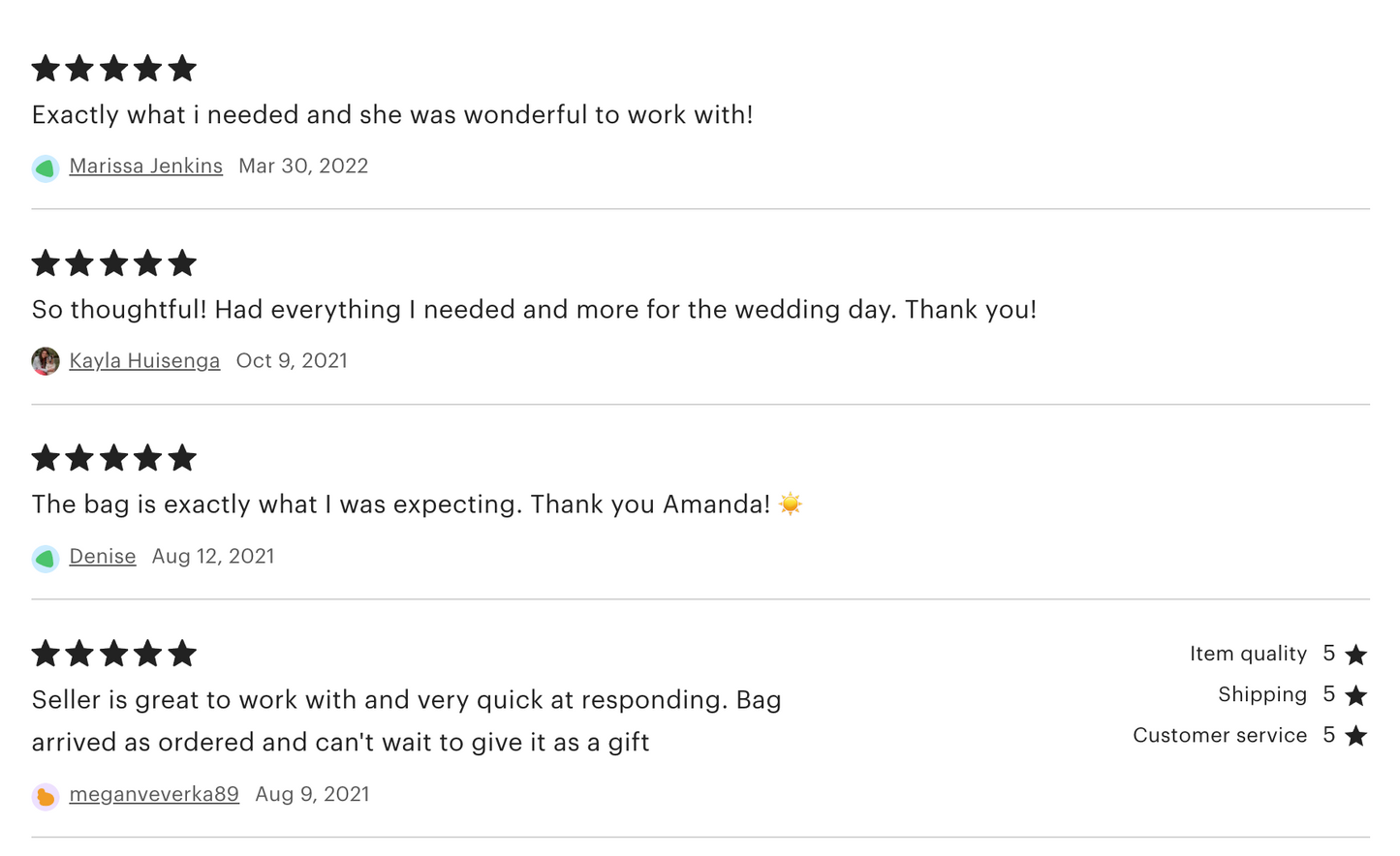Open the meganveverka89 profile link
1400x856 pixels.
click(154, 795)
